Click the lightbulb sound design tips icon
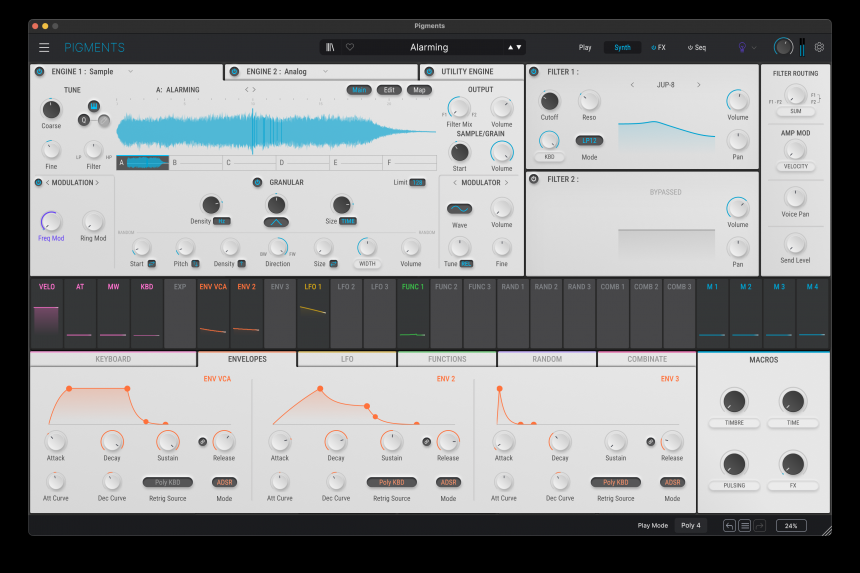The height and width of the screenshot is (573, 860). (743, 47)
